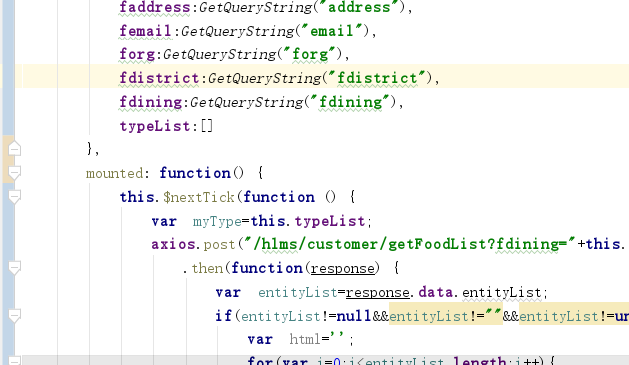The image size is (629, 365).
Task: Click the "fdining" string argument of GetQueryString
Action: point(350,102)
